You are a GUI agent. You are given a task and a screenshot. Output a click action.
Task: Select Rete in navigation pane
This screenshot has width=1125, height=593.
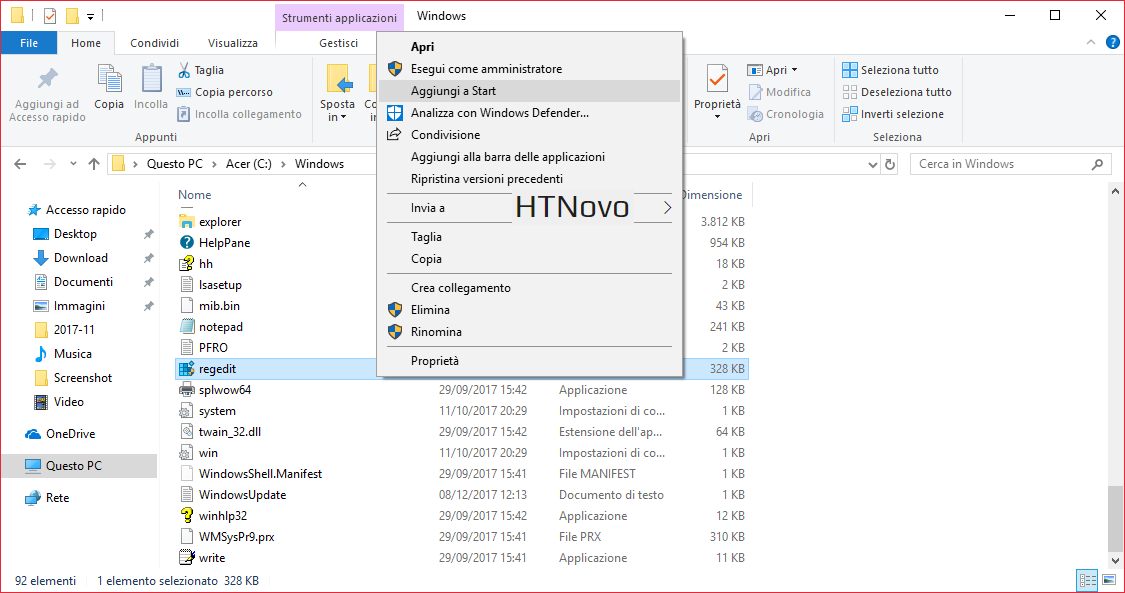(x=57, y=498)
